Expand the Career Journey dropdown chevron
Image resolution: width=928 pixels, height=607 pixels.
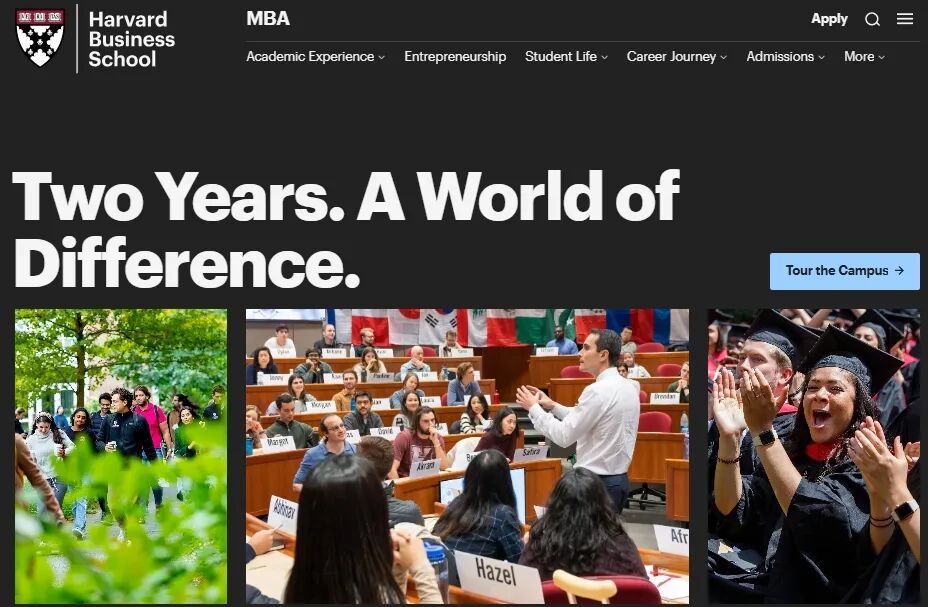click(x=724, y=57)
